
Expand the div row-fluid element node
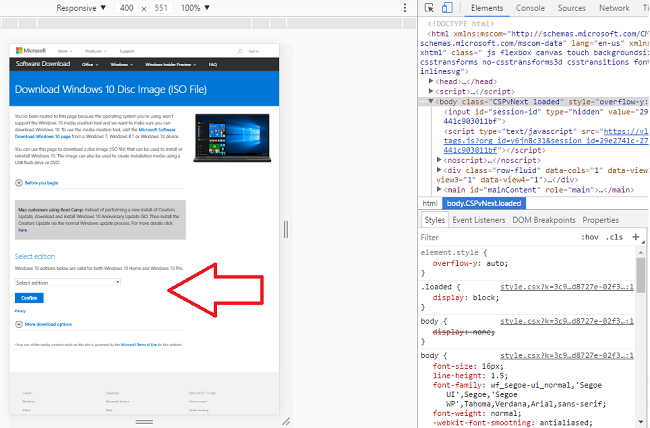(x=439, y=170)
